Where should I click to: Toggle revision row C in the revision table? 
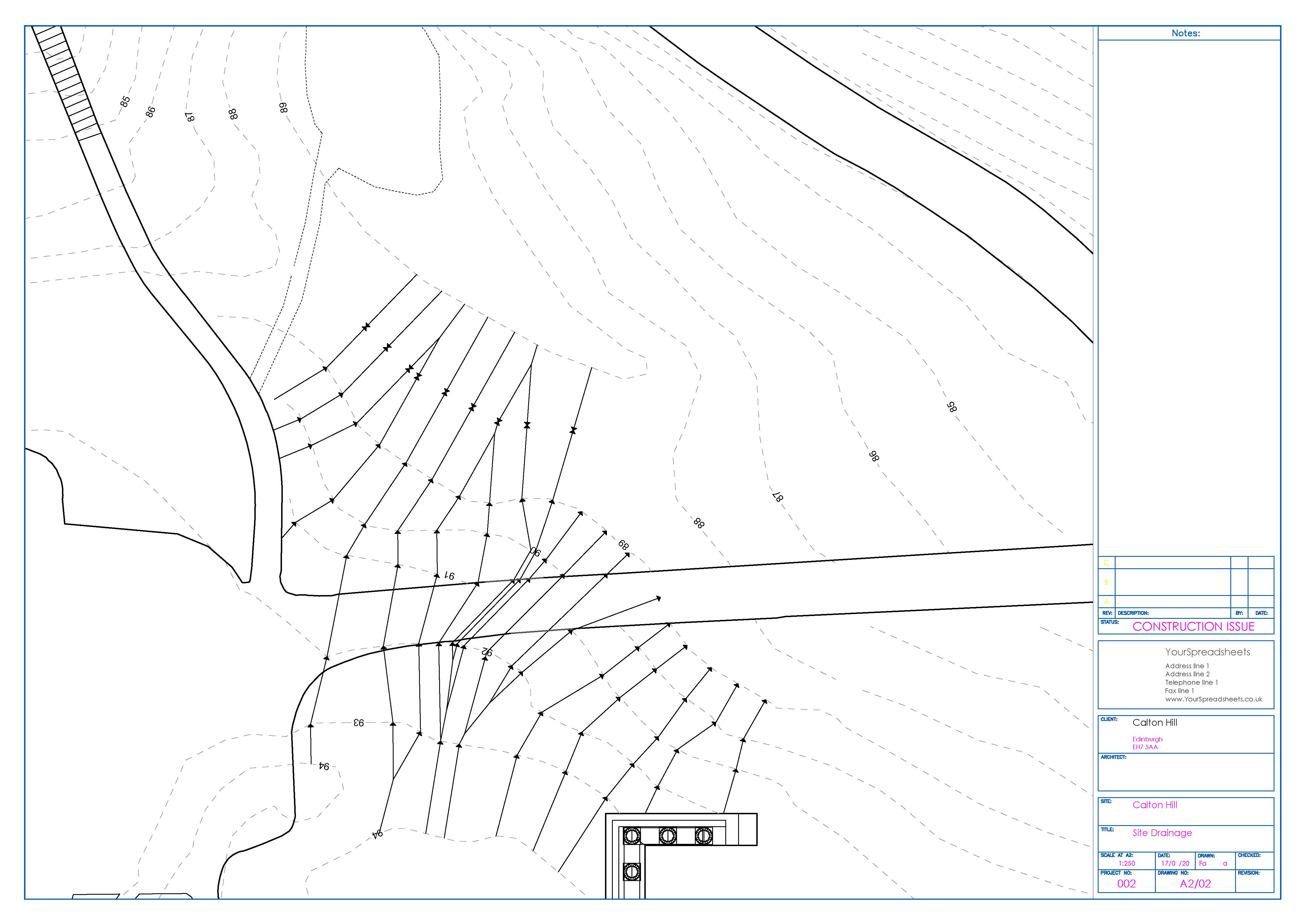point(1106,563)
